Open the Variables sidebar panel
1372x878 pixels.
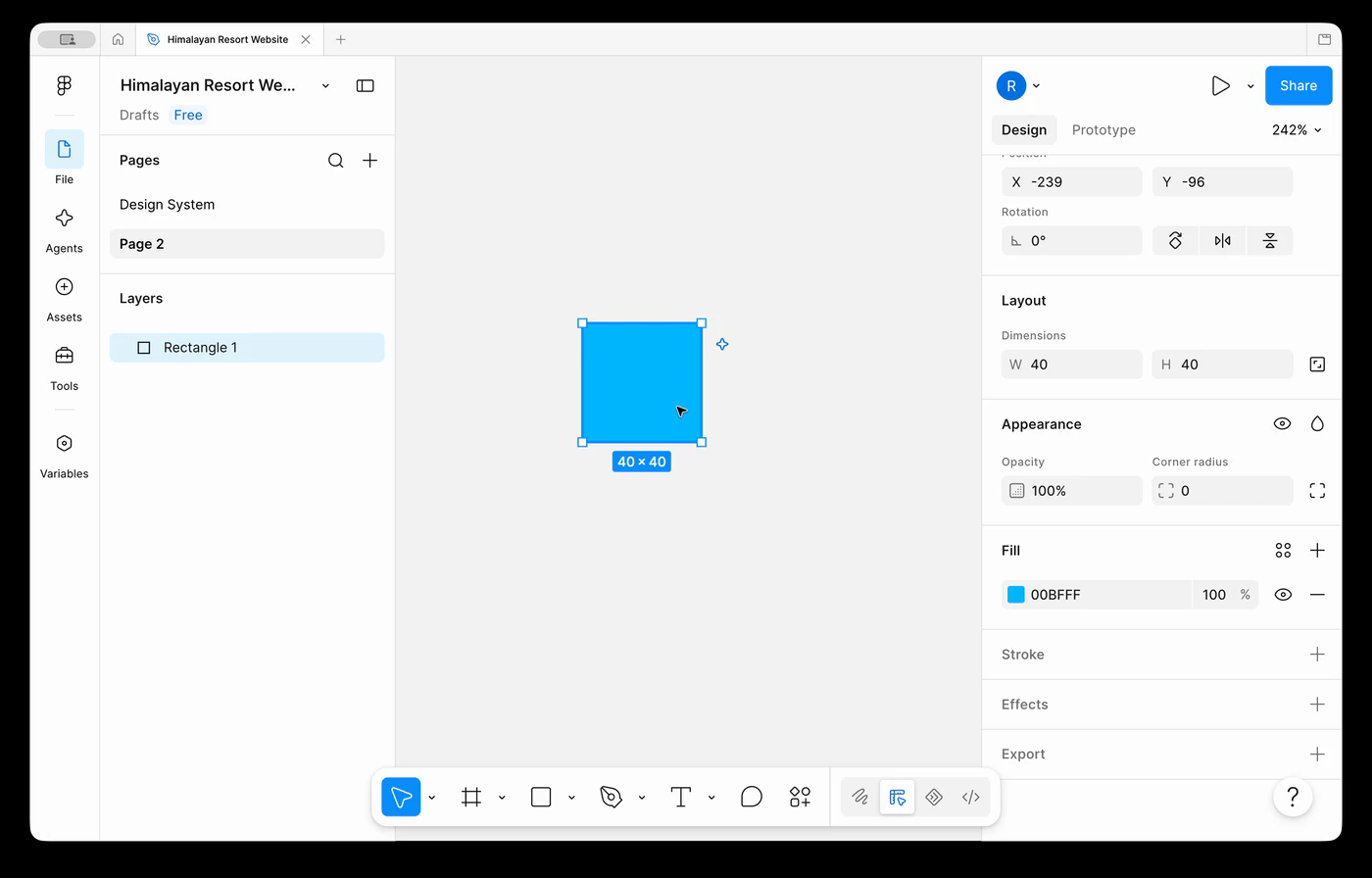point(64,443)
